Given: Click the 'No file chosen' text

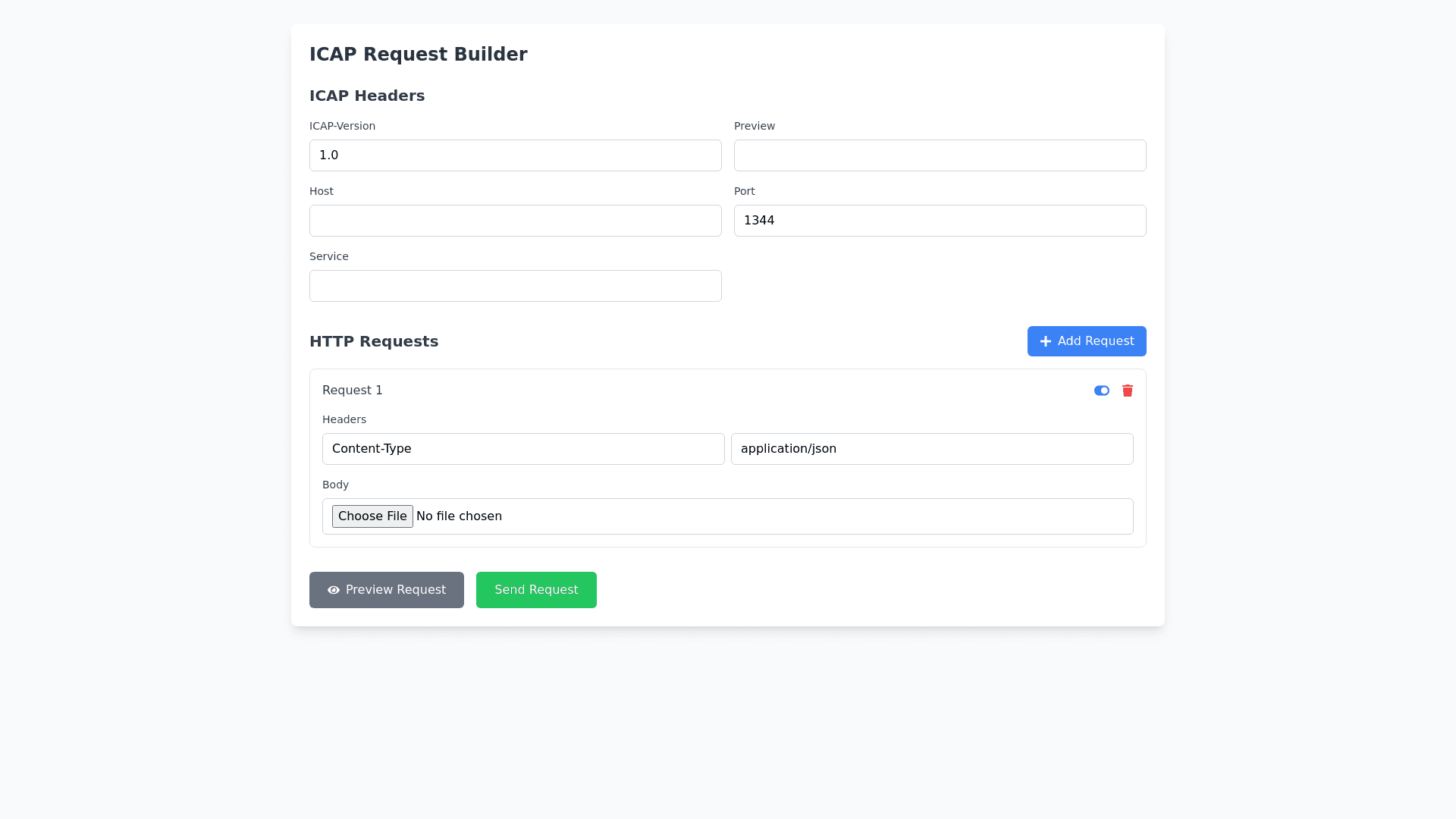Looking at the screenshot, I should 459,516.
